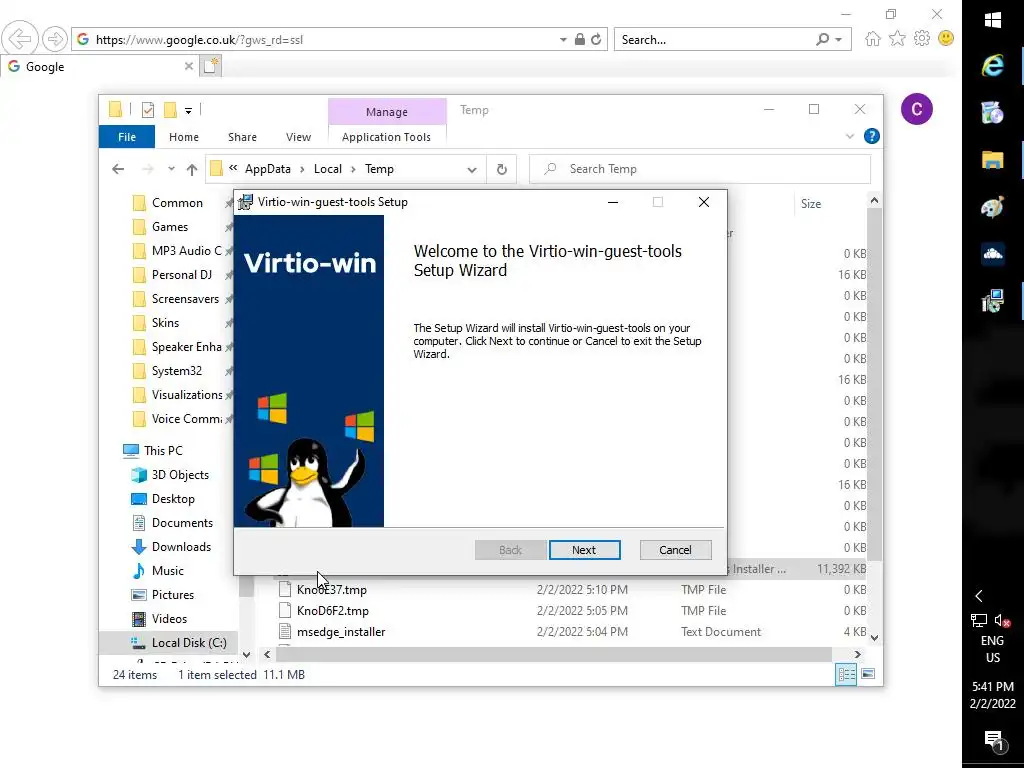Screen dimensions: 1024x768
Task: Click AppData in the breadcrumb path
Action: [x=268, y=169]
